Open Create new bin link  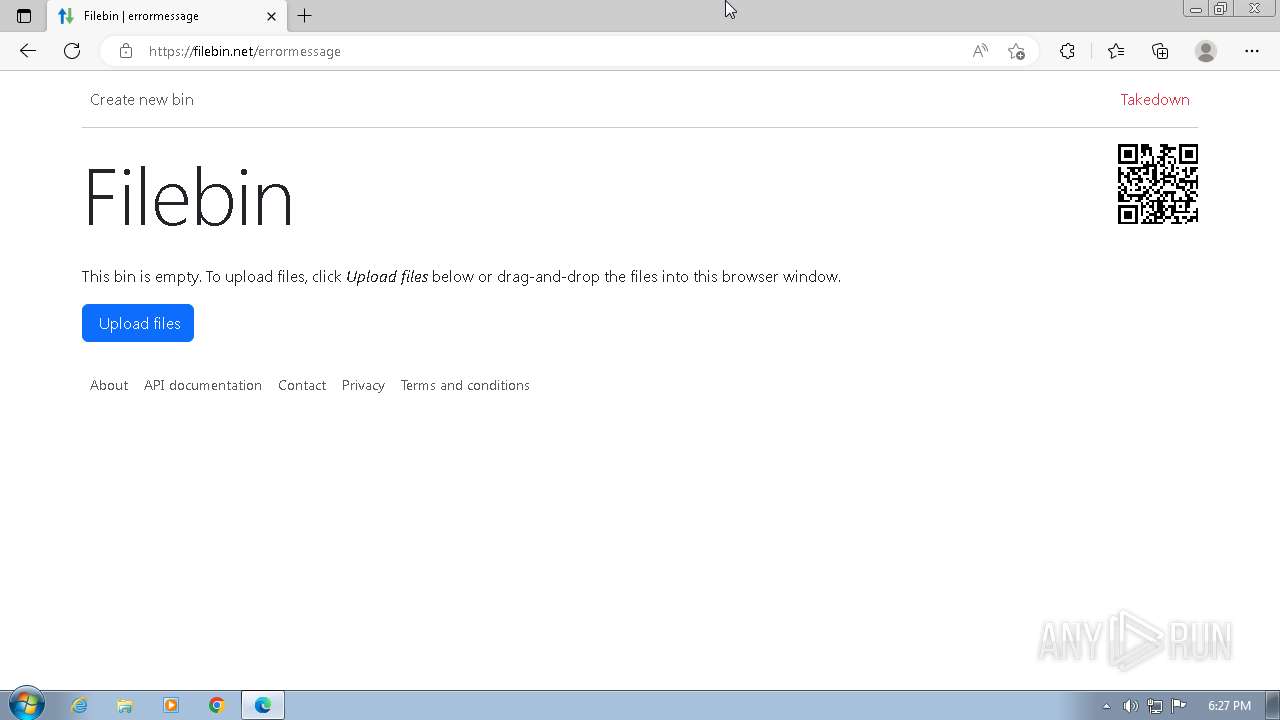tap(142, 99)
